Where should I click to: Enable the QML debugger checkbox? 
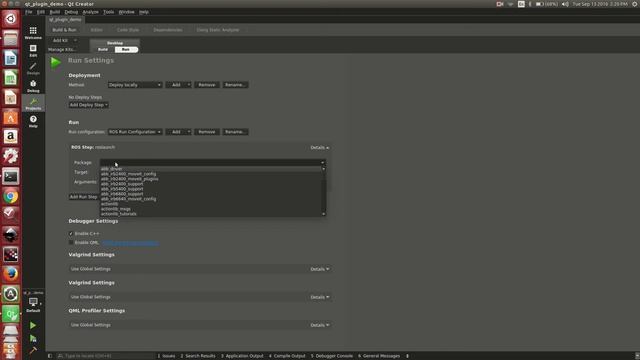71,242
